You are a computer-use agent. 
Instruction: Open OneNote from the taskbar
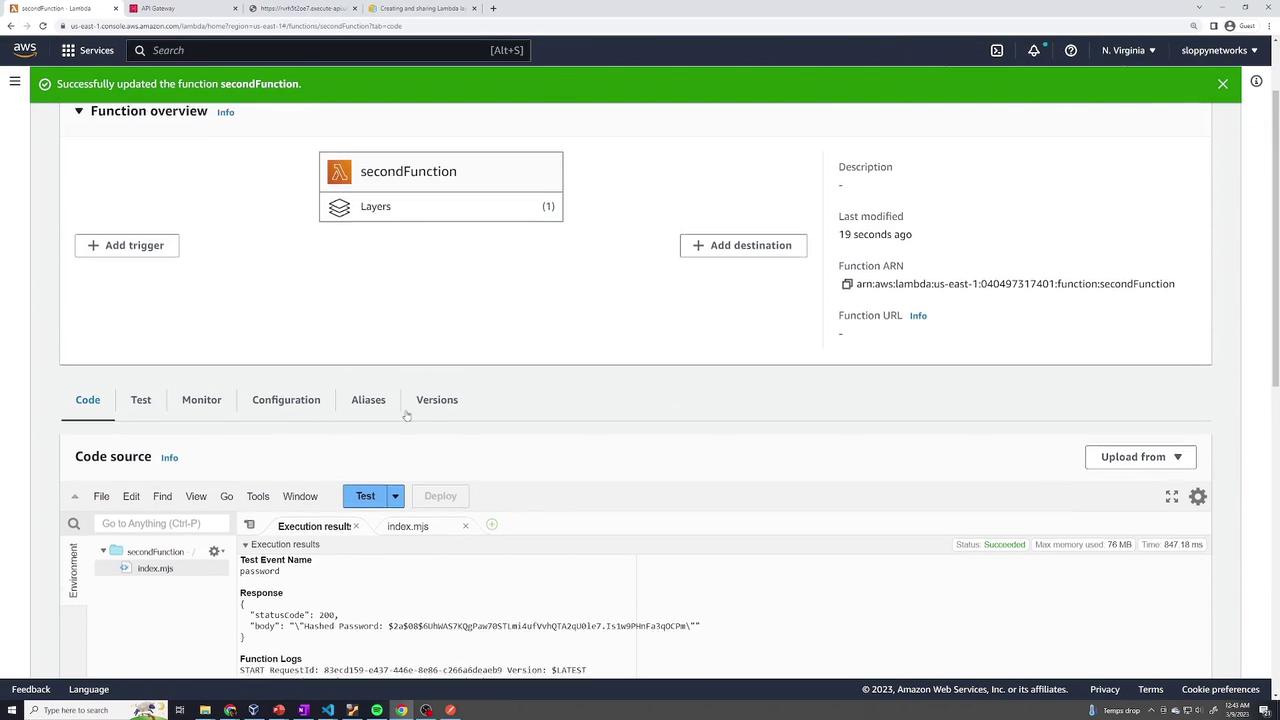(x=303, y=710)
